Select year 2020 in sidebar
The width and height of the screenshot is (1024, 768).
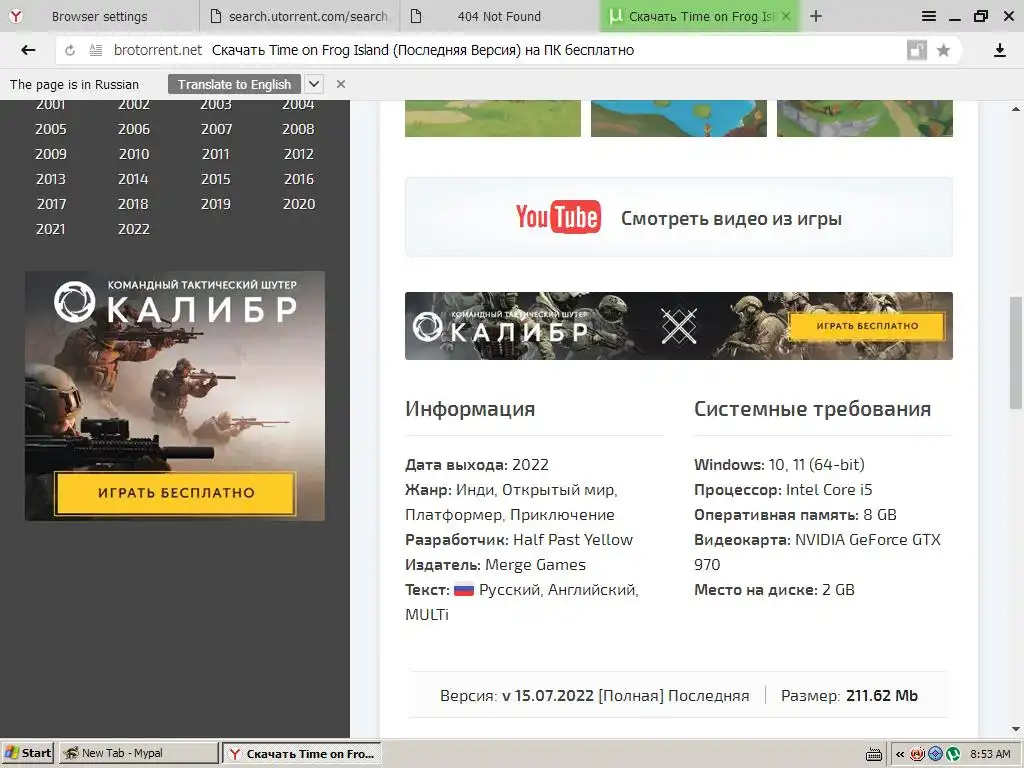coord(298,204)
